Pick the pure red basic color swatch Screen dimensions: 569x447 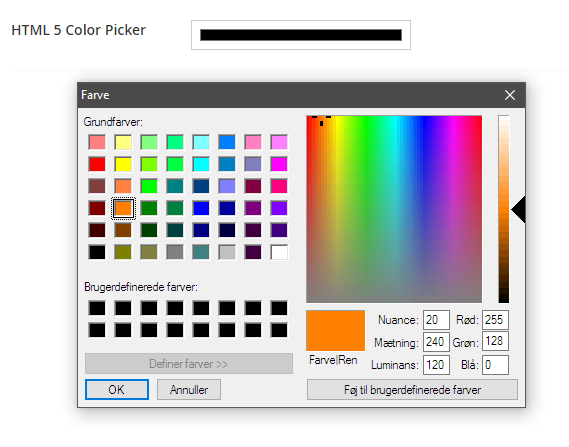(x=97, y=164)
